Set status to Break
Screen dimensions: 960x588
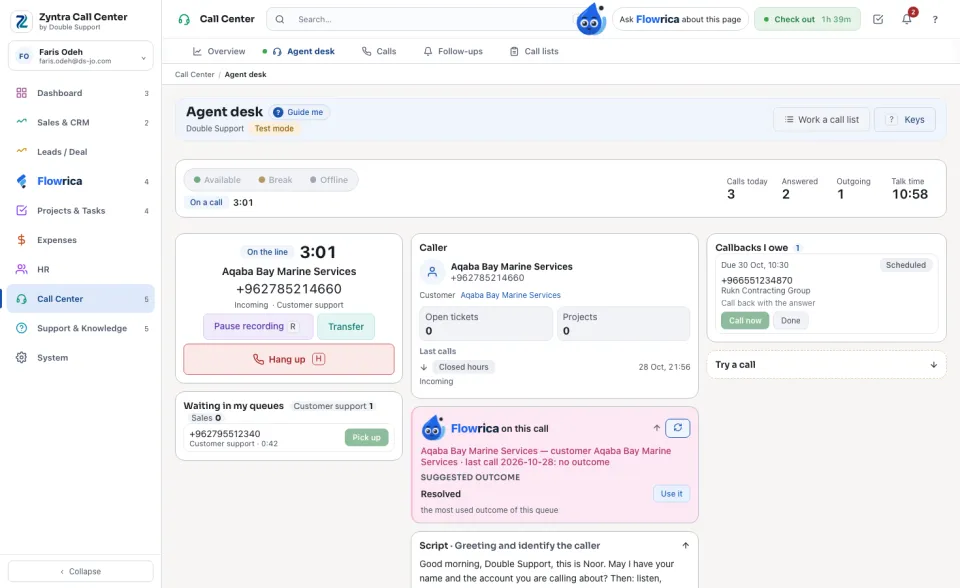click(275, 179)
